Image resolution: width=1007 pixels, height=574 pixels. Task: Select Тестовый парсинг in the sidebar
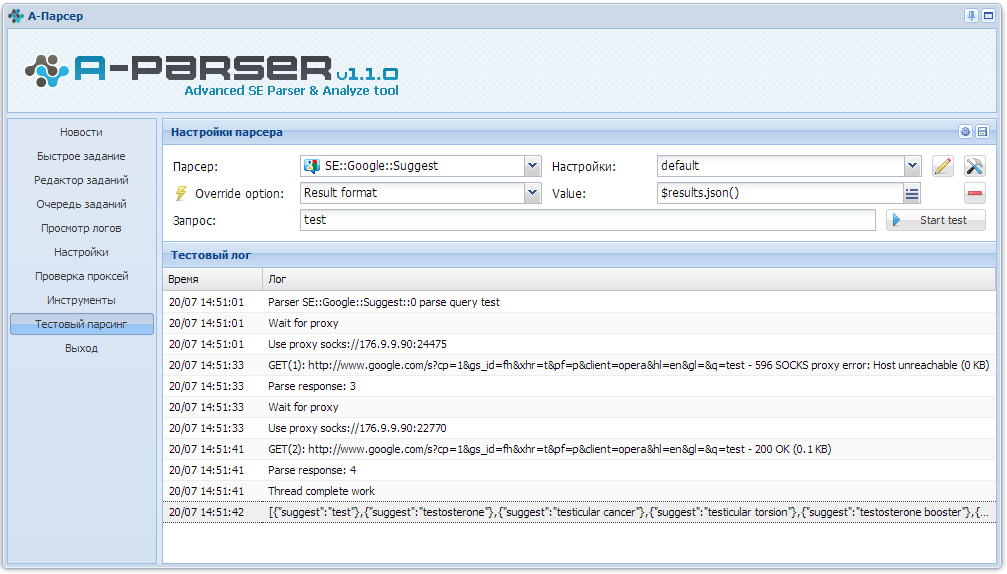[x=82, y=324]
